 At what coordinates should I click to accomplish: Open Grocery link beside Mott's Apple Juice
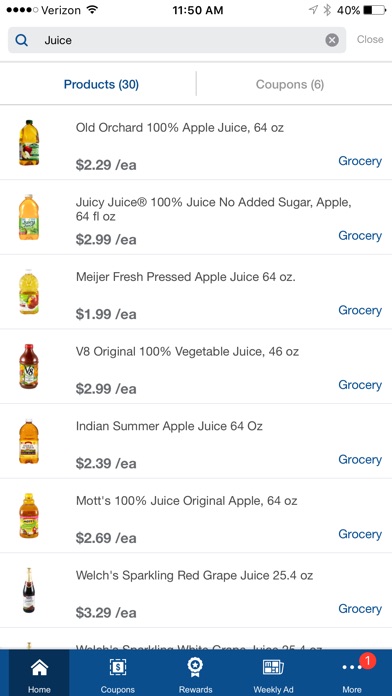(x=360, y=534)
